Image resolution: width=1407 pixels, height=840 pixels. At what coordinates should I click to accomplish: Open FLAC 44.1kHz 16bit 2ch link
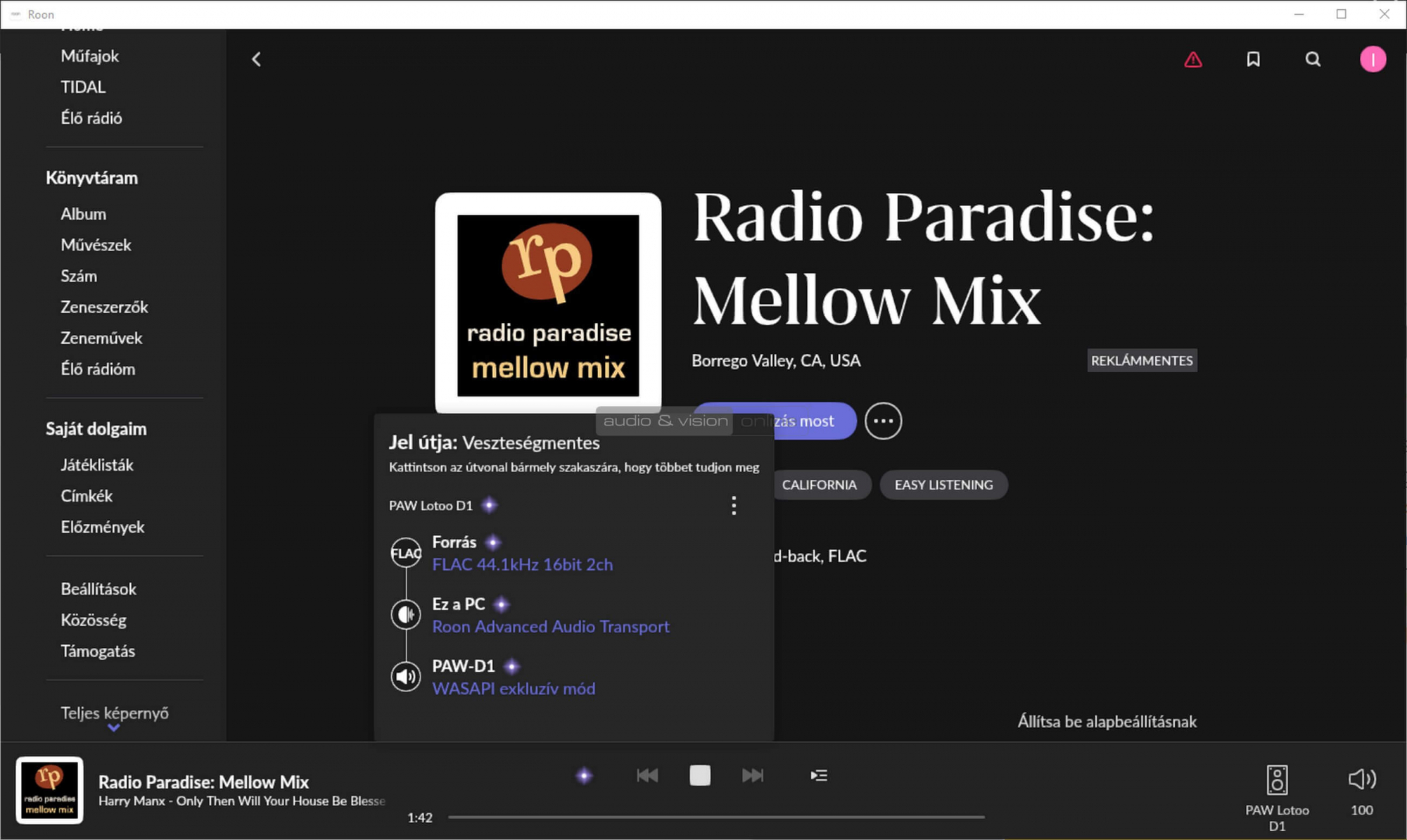point(523,564)
